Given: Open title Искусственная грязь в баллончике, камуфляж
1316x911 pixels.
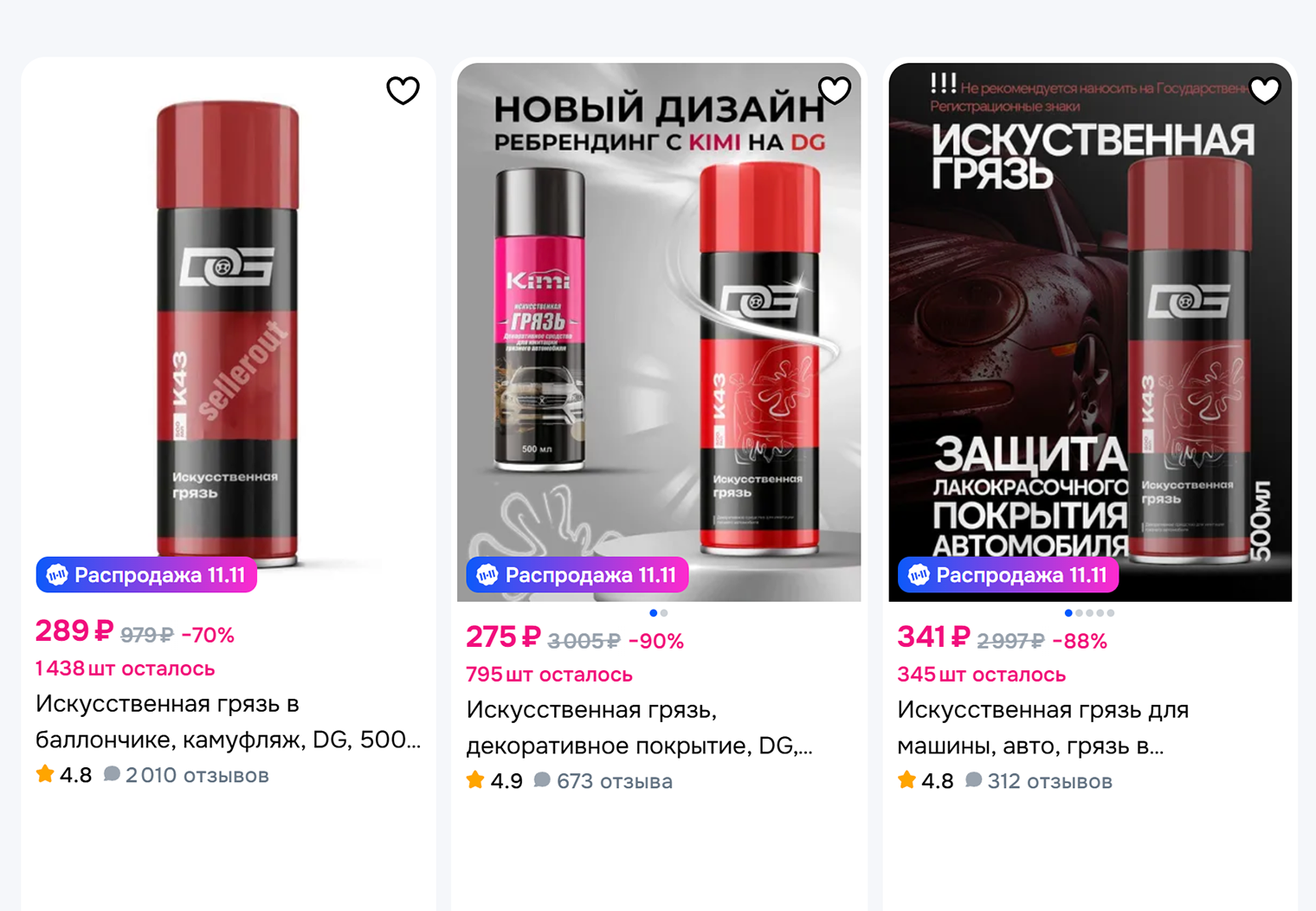Looking at the screenshot, I should (229, 721).
